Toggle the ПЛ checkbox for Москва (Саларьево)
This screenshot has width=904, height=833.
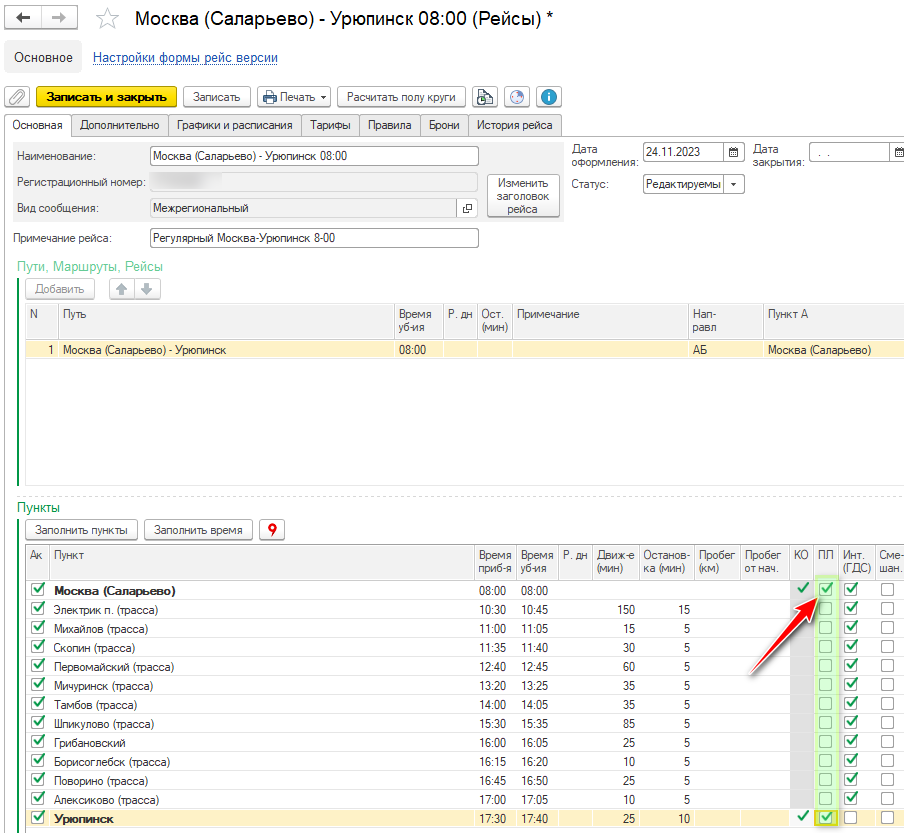pos(826,590)
